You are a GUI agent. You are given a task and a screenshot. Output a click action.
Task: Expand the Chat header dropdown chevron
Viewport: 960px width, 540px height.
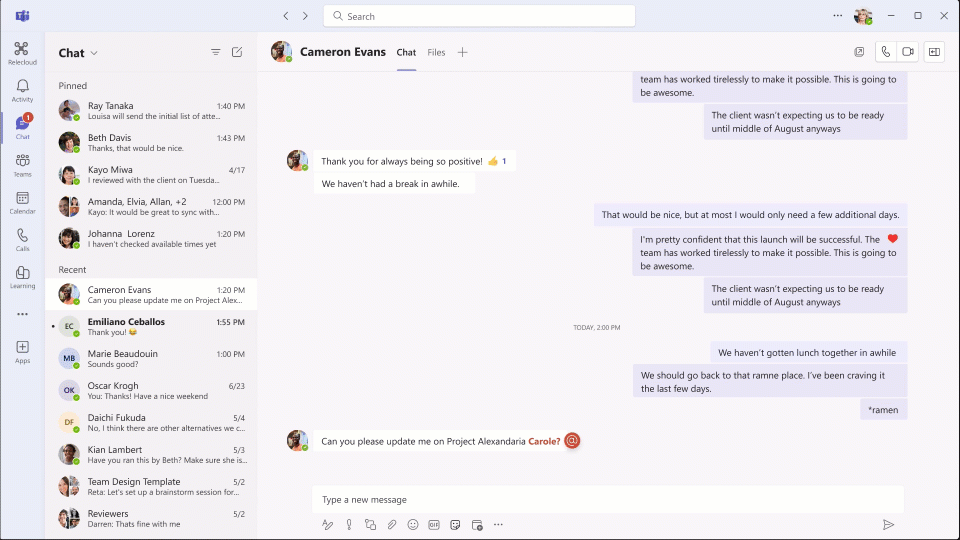pyautogui.click(x=94, y=53)
